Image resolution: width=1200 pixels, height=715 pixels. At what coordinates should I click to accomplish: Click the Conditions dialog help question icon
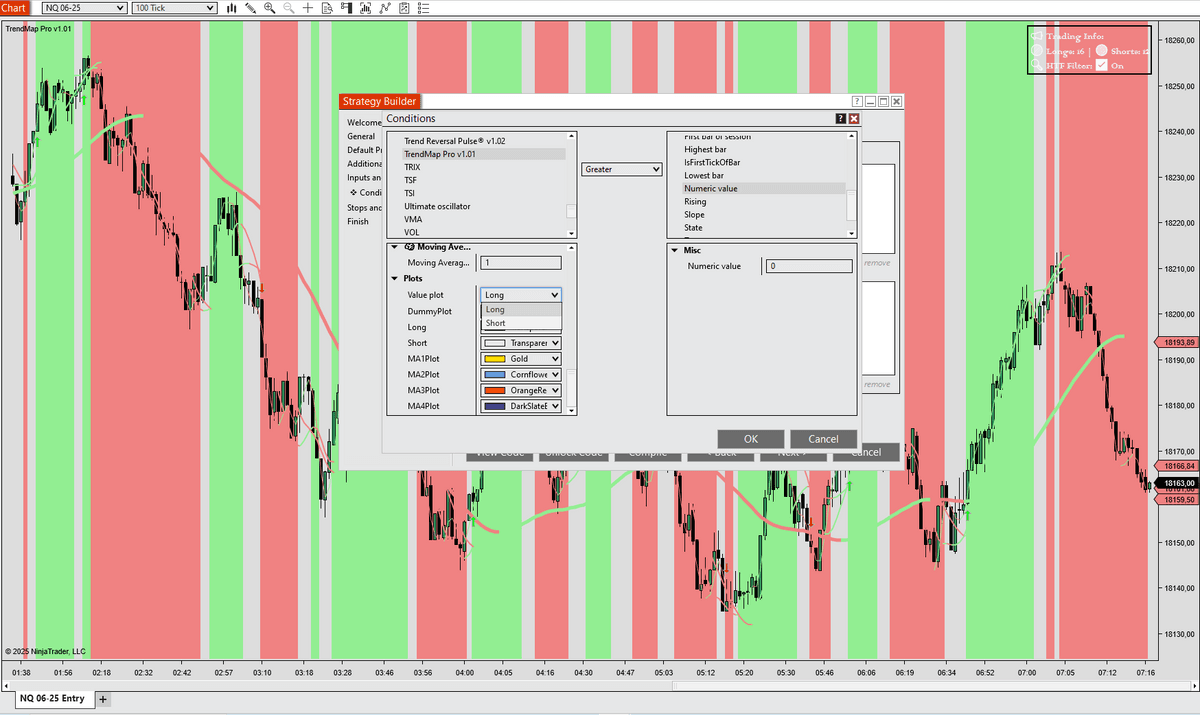tap(841, 118)
